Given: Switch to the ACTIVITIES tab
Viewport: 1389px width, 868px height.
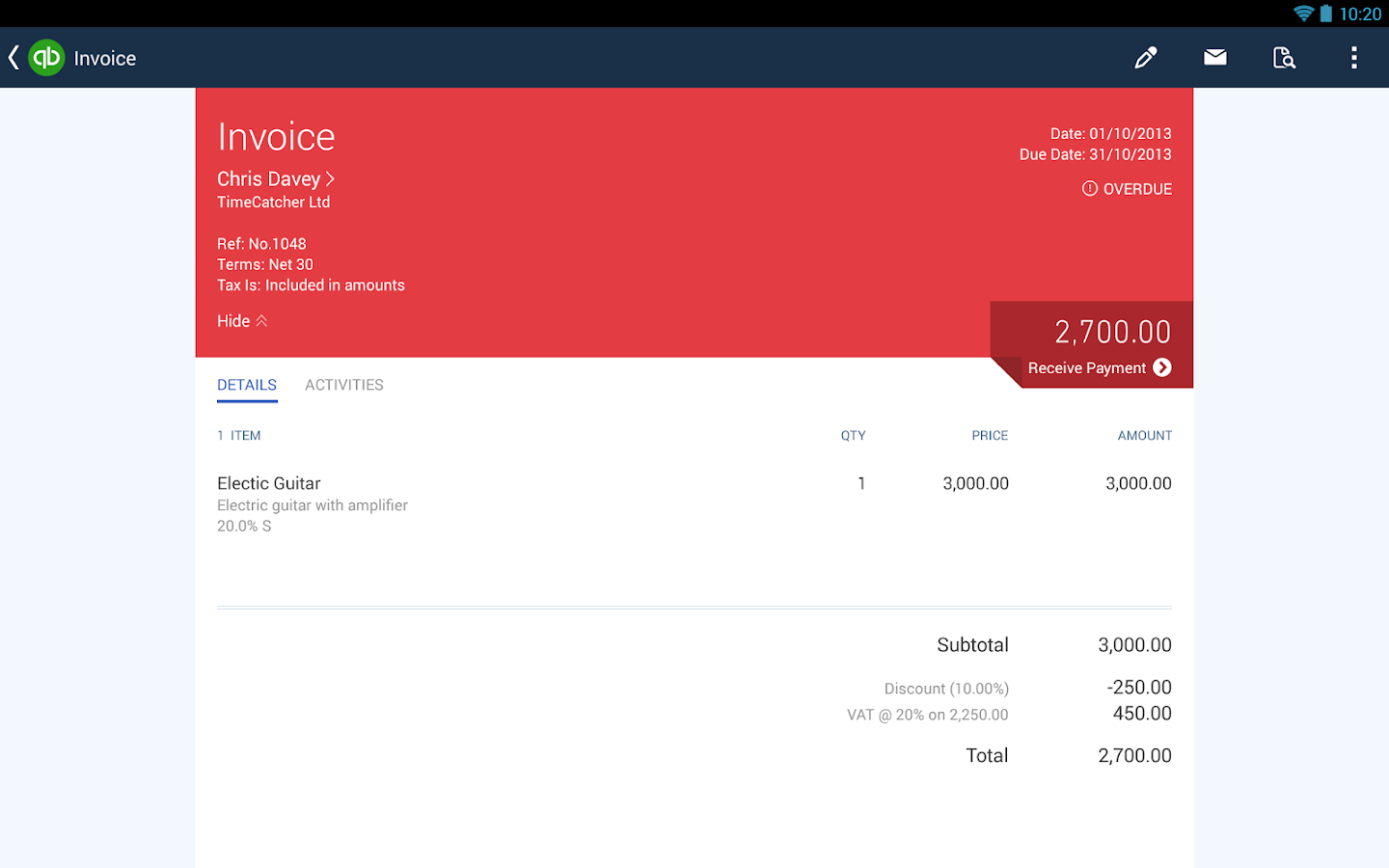Looking at the screenshot, I should [343, 384].
